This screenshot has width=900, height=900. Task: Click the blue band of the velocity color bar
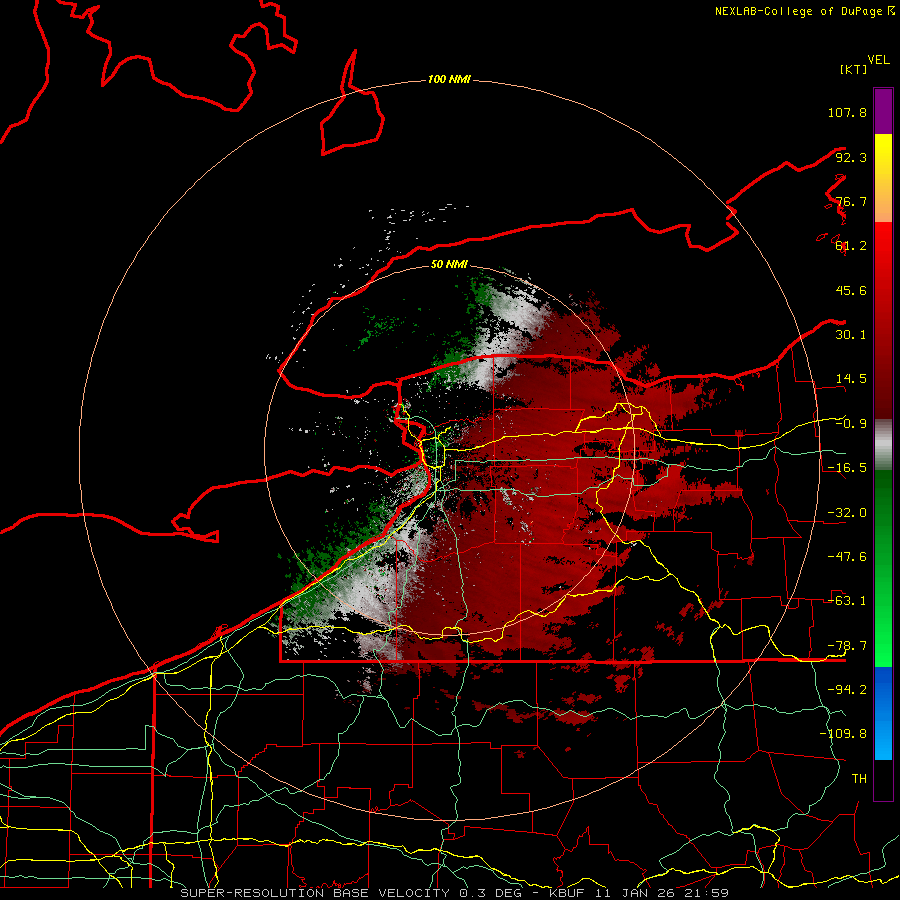click(883, 713)
